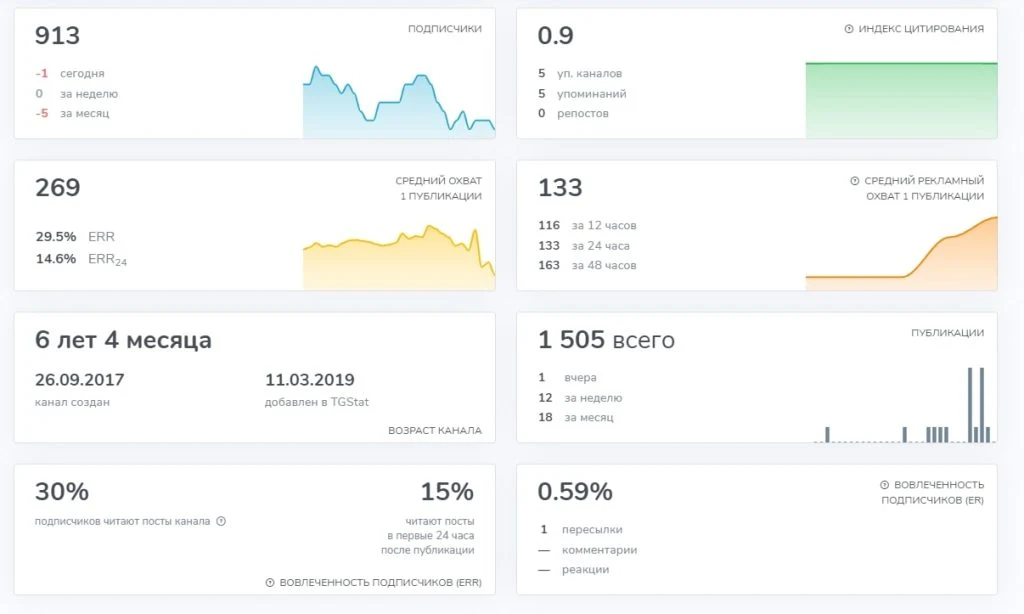Select the '14.6%' ERR24 value
Viewport: 1024px width, 614px height.
(56, 259)
